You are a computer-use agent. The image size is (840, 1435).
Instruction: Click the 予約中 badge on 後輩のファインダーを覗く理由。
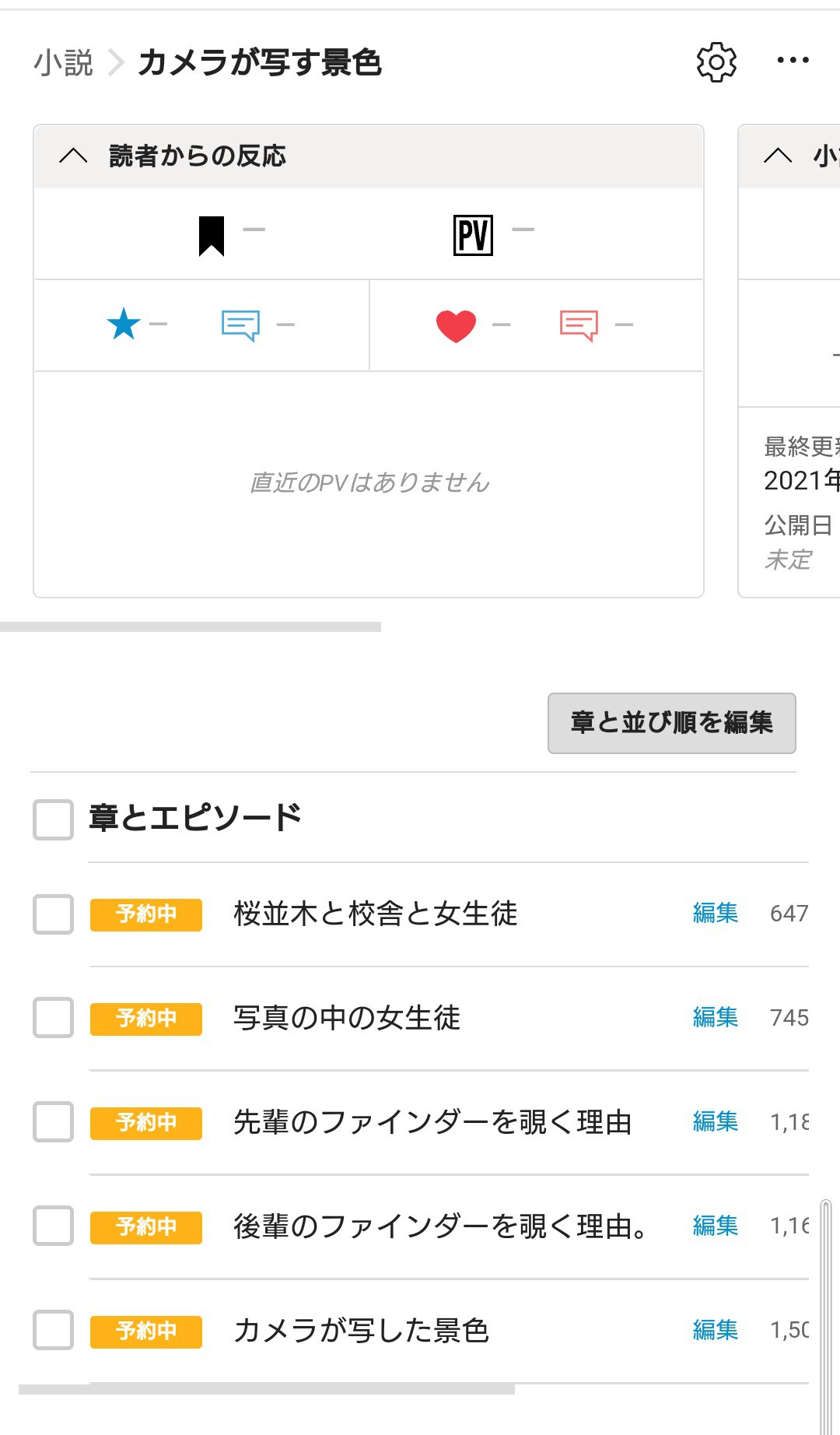146,1227
